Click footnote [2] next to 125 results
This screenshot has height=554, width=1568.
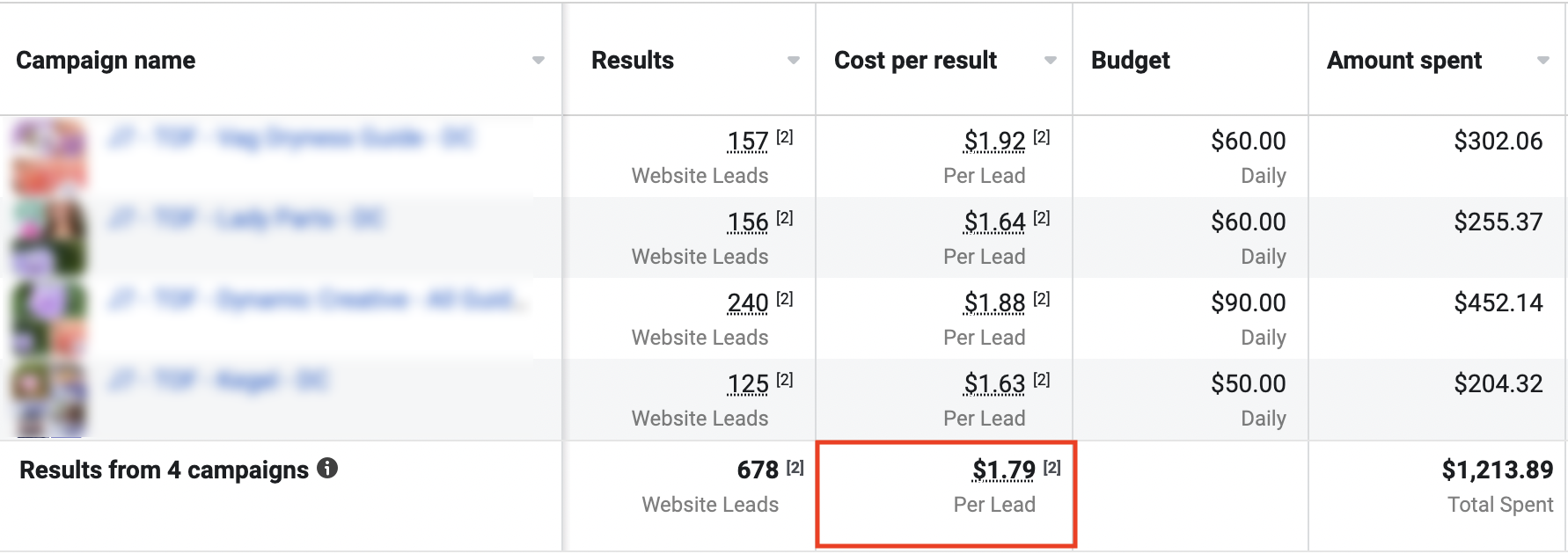tap(785, 380)
